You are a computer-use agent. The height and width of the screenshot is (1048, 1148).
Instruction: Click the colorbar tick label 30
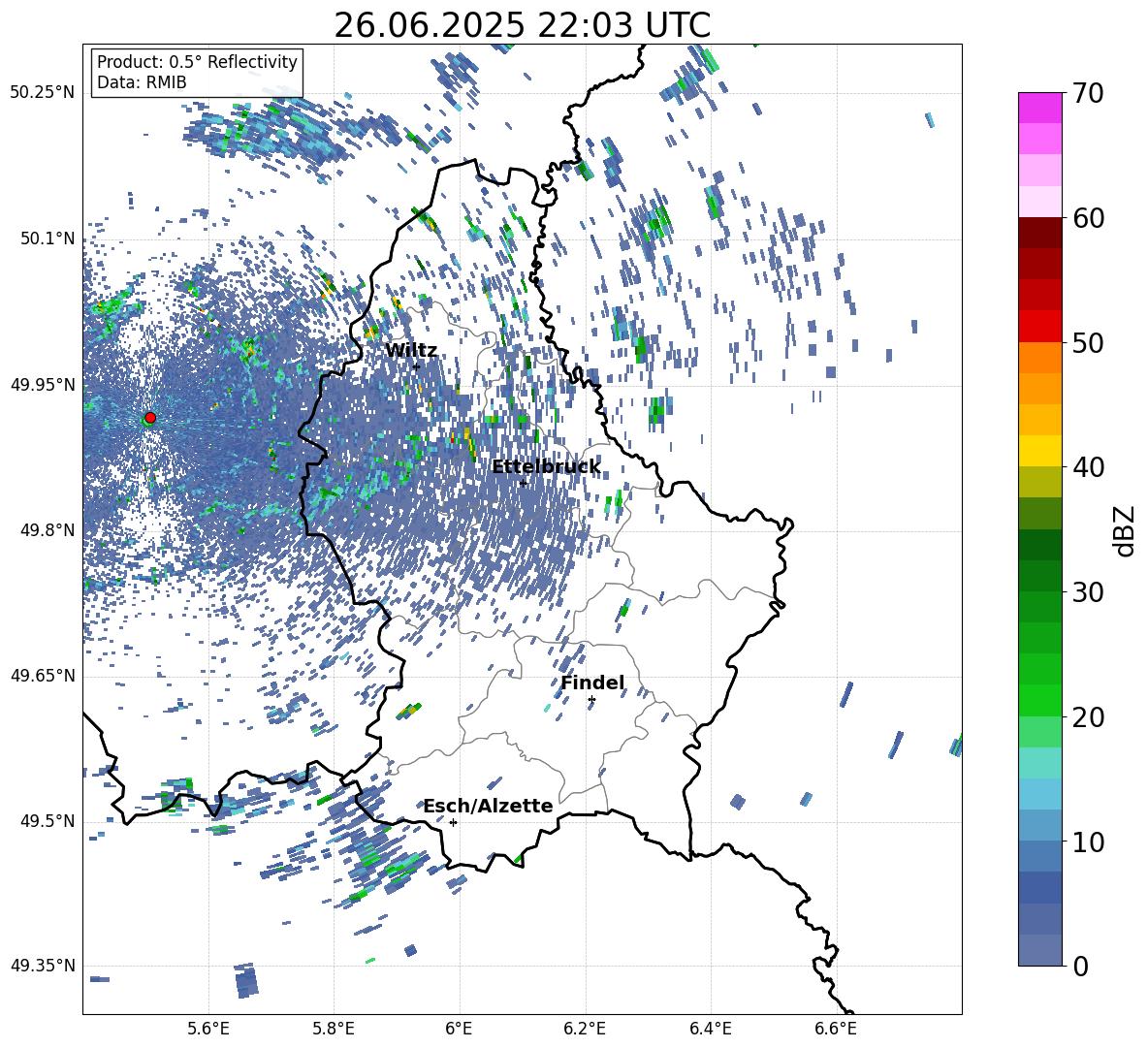(x=1088, y=592)
